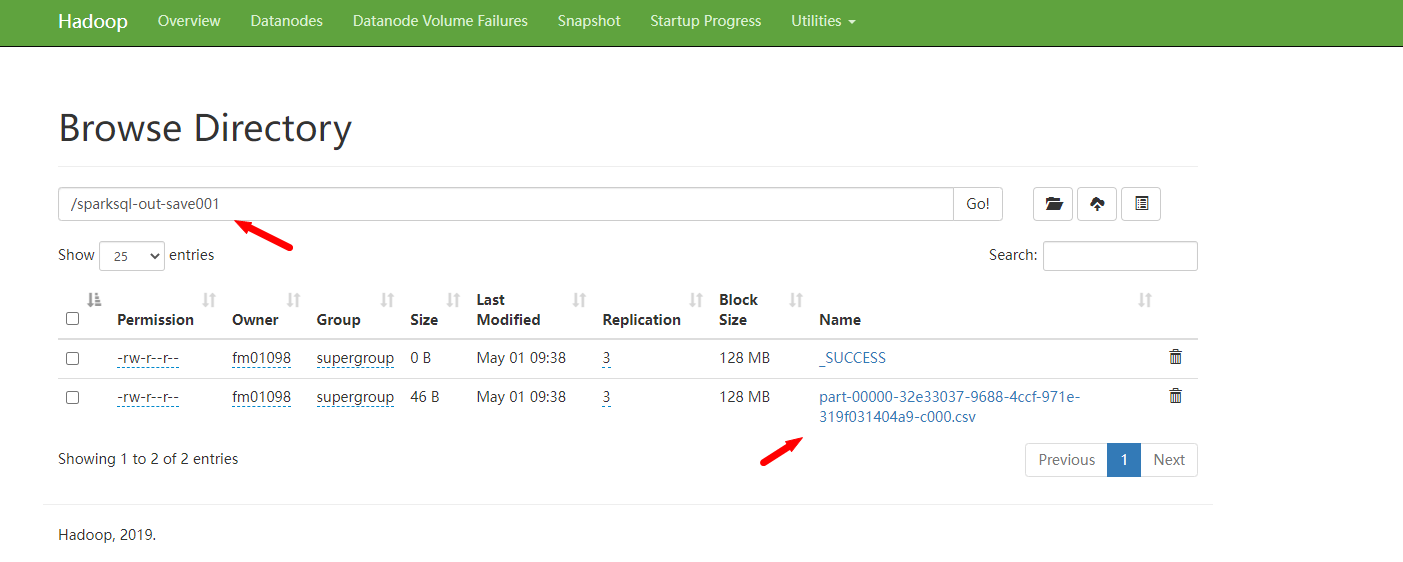Open the Datanodes tab

coord(287,21)
